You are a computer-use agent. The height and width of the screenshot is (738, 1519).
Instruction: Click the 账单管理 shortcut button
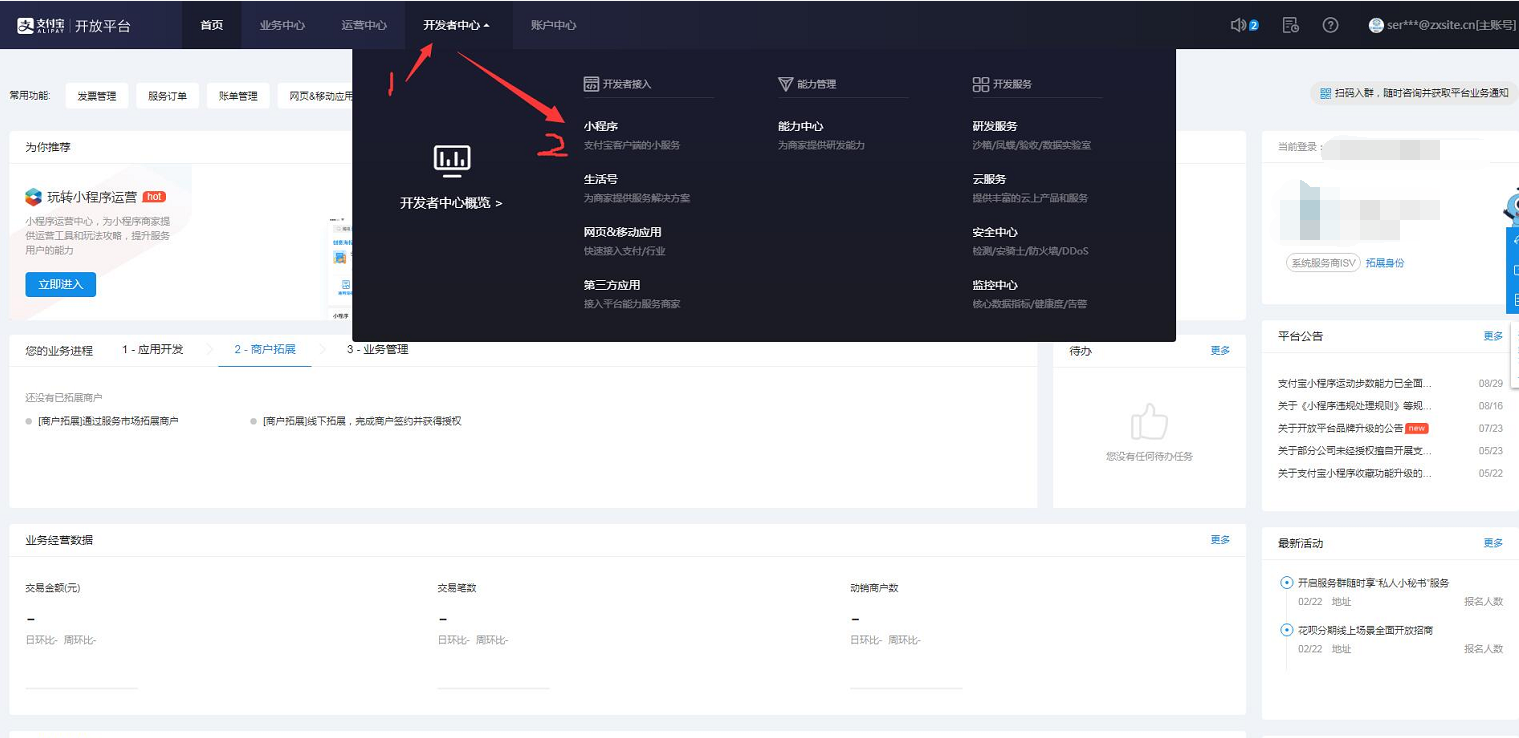click(x=238, y=96)
